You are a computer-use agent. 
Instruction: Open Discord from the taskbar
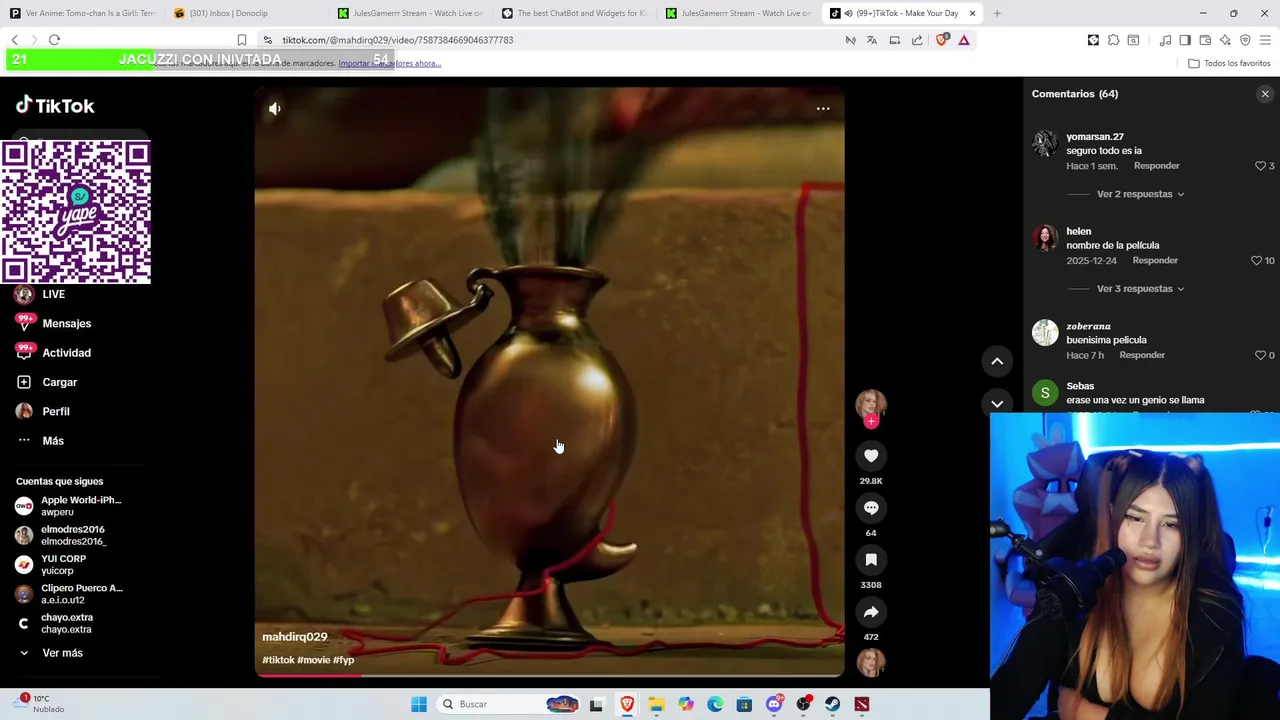(774, 704)
